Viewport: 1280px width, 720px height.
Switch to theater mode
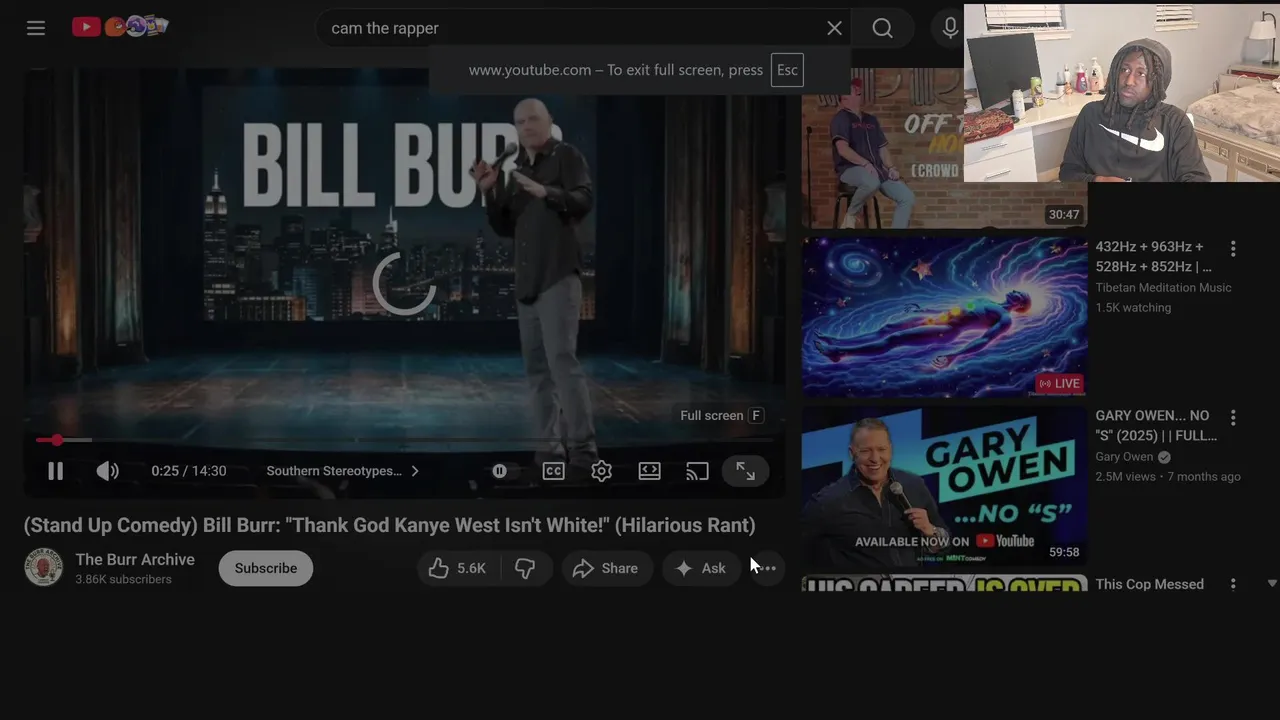(x=650, y=471)
